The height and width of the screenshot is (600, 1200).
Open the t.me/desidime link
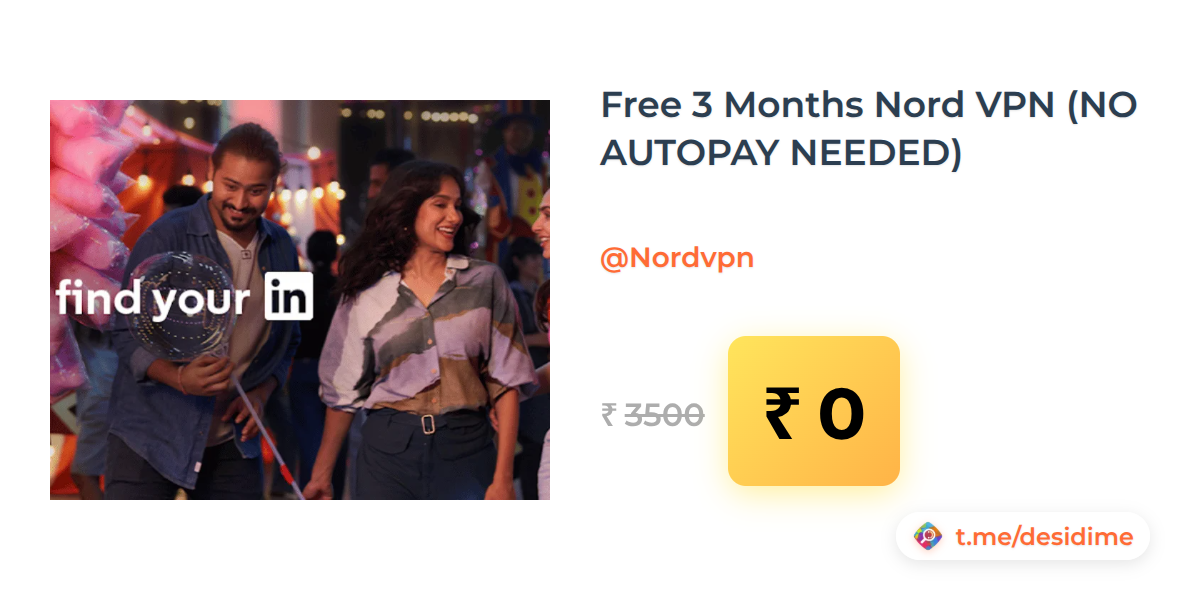tap(1044, 537)
